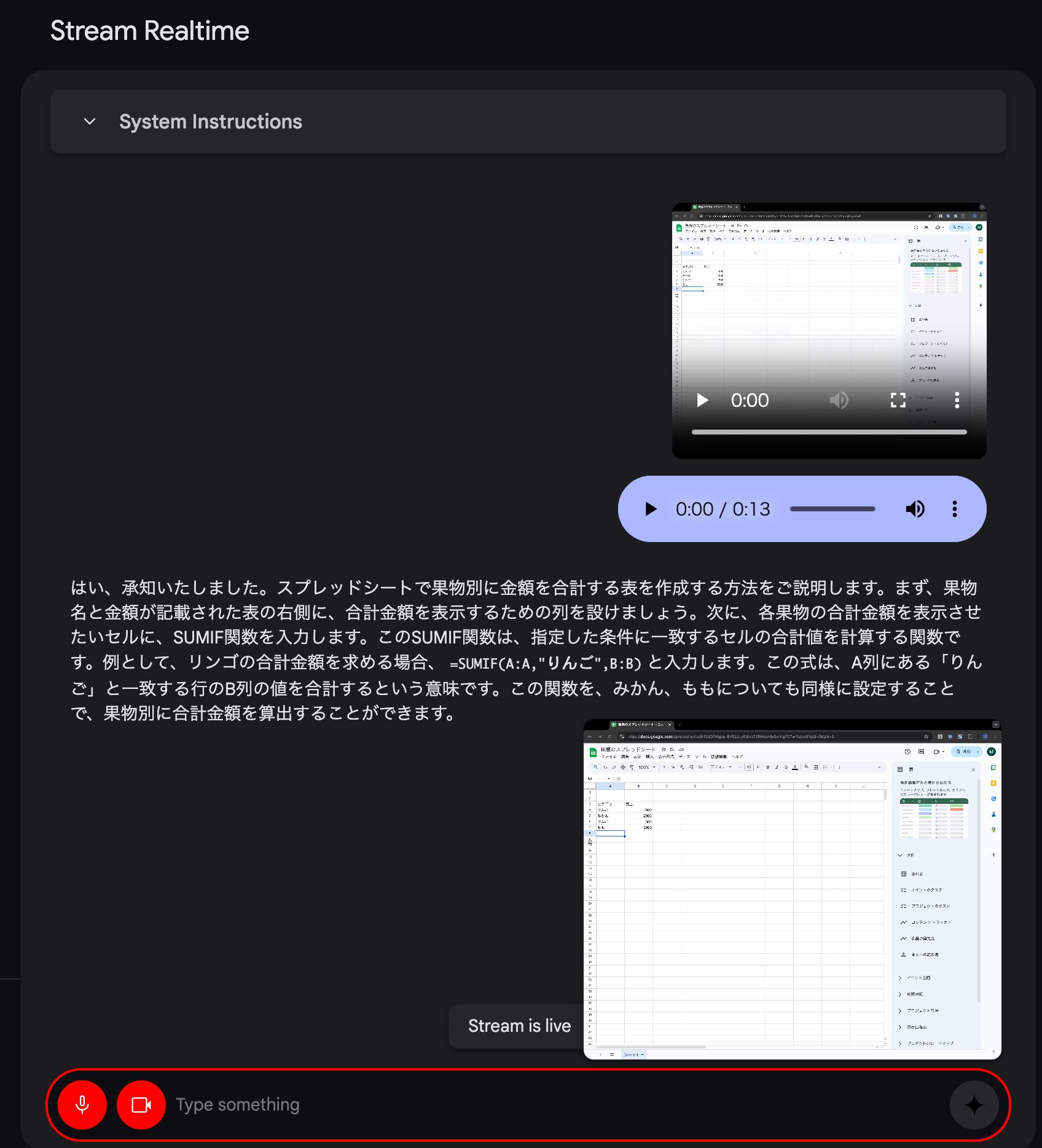Seek on the audio clip progress slider
Viewport: 1042px width, 1148px height.
(x=832, y=509)
